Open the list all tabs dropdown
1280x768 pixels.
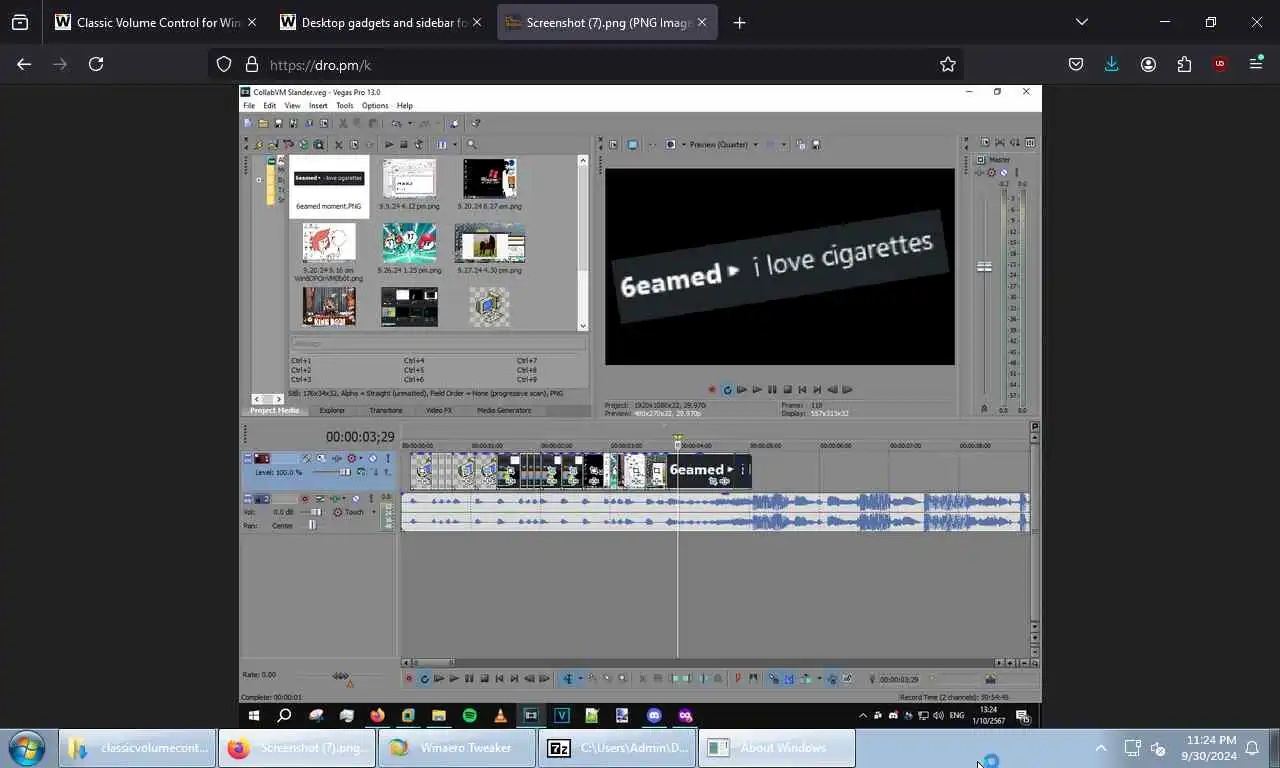pyautogui.click(x=1081, y=22)
